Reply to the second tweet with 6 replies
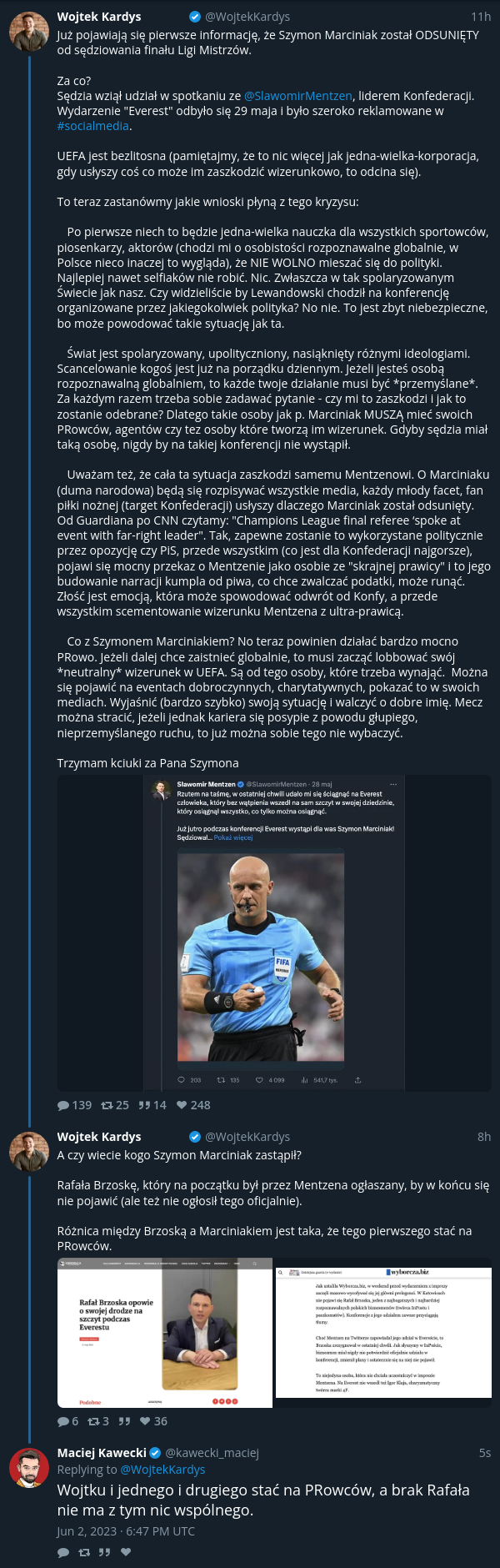The image size is (500, 1568). (x=67, y=1421)
